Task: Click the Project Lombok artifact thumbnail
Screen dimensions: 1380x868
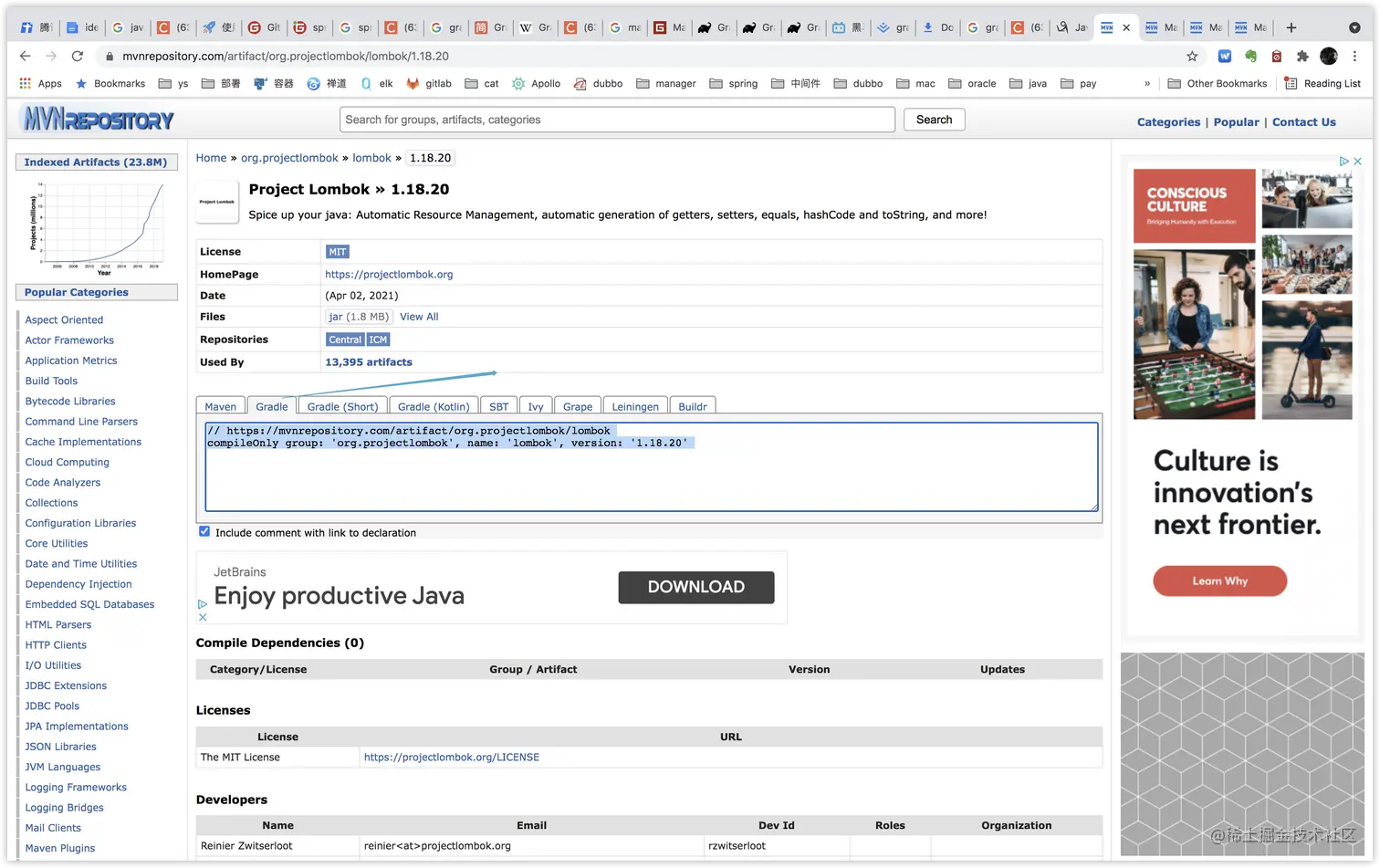Action: (217, 202)
